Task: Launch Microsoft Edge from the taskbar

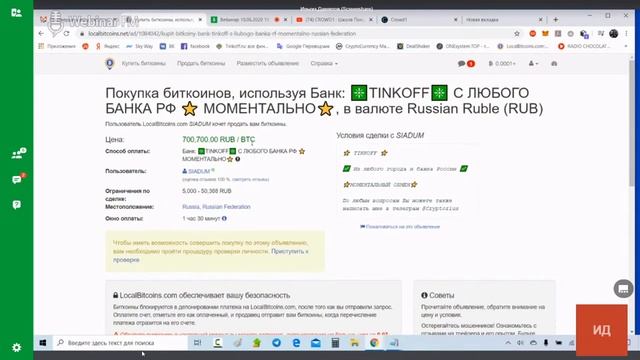Action: [x=296, y=343]
